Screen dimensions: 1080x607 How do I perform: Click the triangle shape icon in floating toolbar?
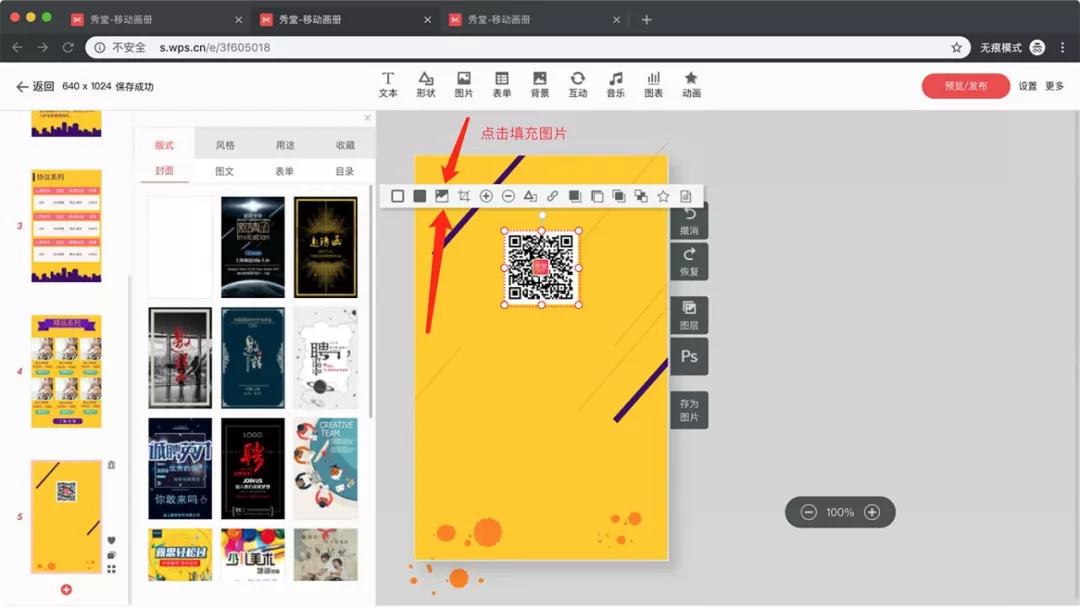(x=530, y=196)
